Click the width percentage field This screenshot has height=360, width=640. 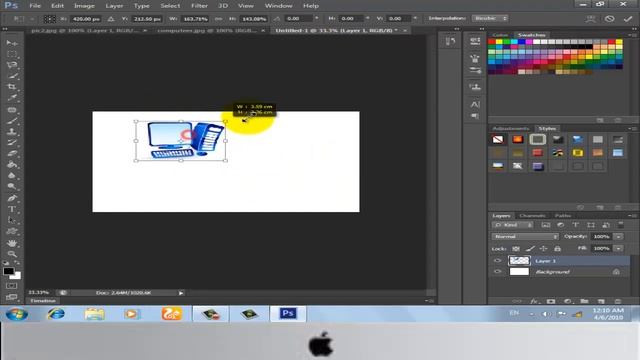pyautogui.click(x=195, y=19)
